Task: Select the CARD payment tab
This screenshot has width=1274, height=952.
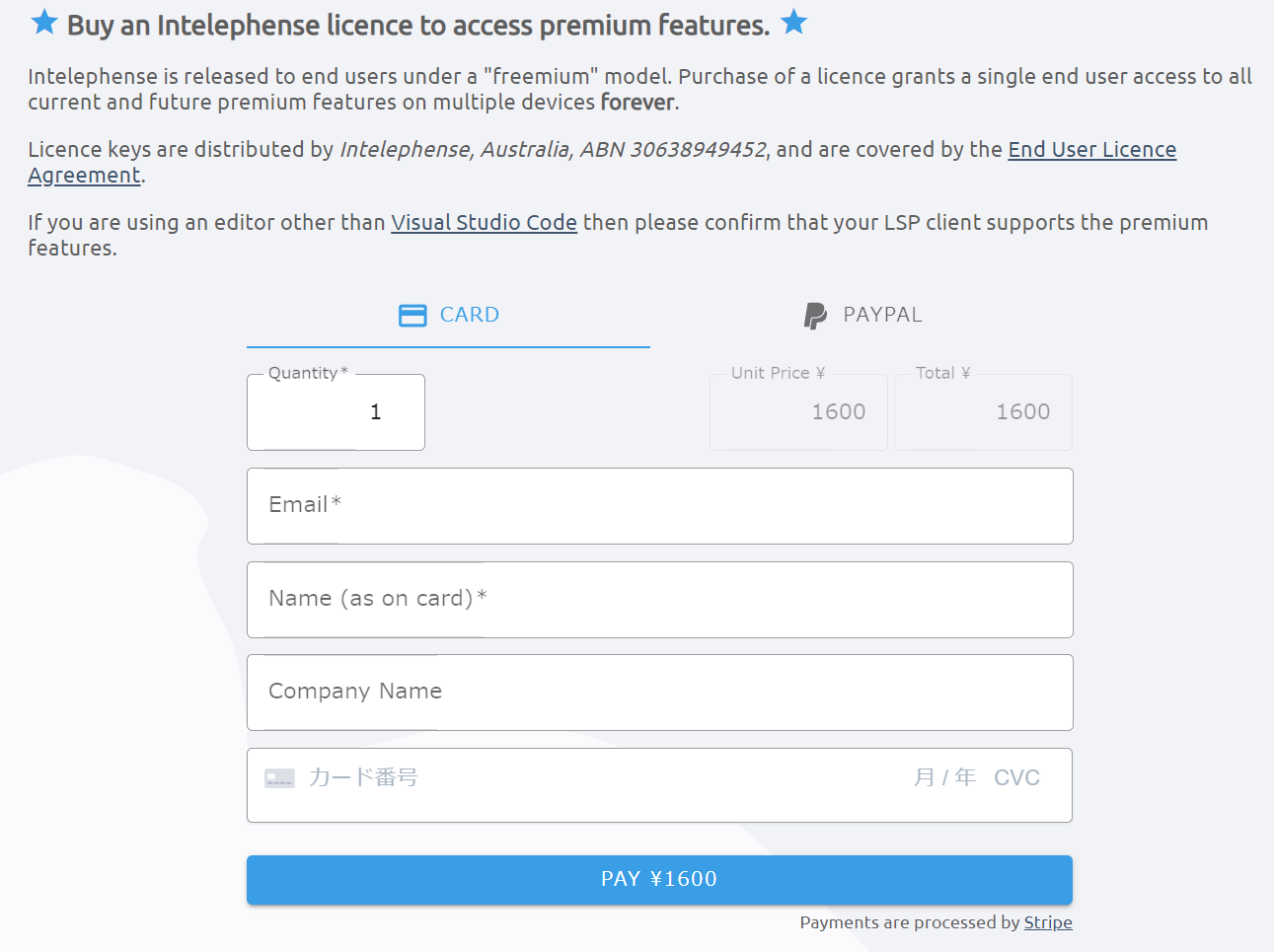Action: tap(448, 316)
